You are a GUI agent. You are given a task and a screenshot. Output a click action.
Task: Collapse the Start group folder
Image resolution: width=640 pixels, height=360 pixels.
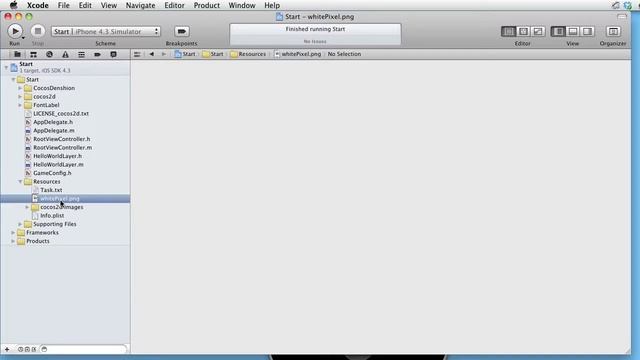[13, 80]
